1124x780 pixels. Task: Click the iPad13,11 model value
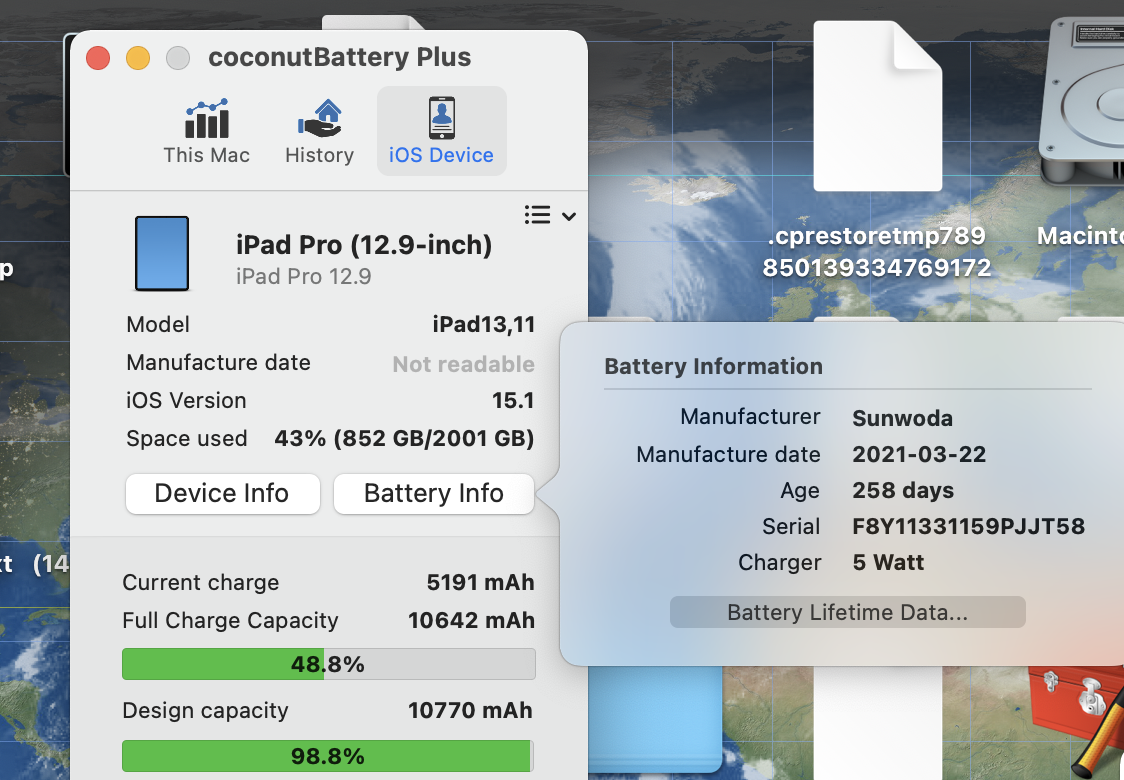click(x=484, y=325)
